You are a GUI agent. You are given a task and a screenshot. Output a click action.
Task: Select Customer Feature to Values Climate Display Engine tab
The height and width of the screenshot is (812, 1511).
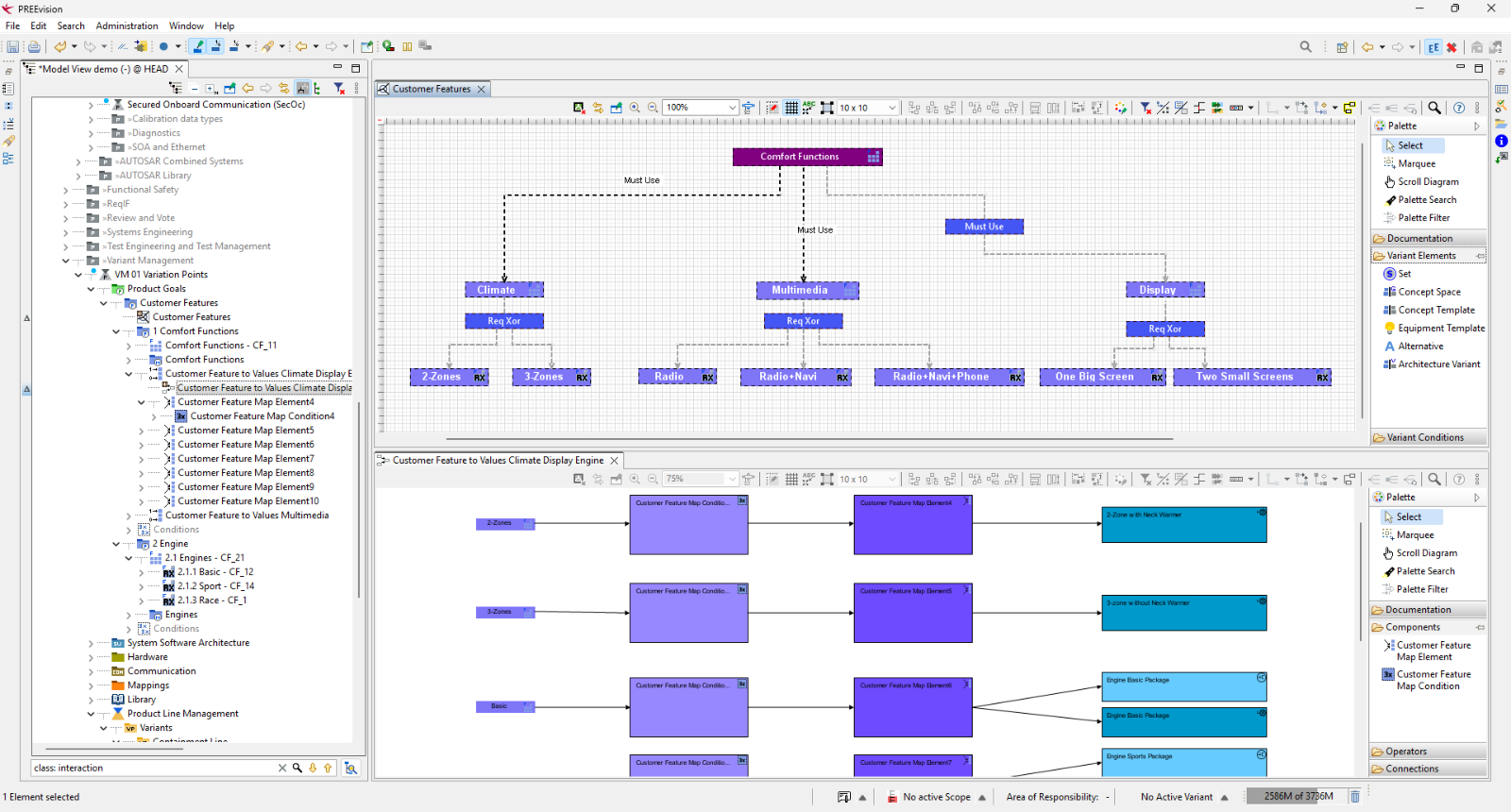coord(498,460)
